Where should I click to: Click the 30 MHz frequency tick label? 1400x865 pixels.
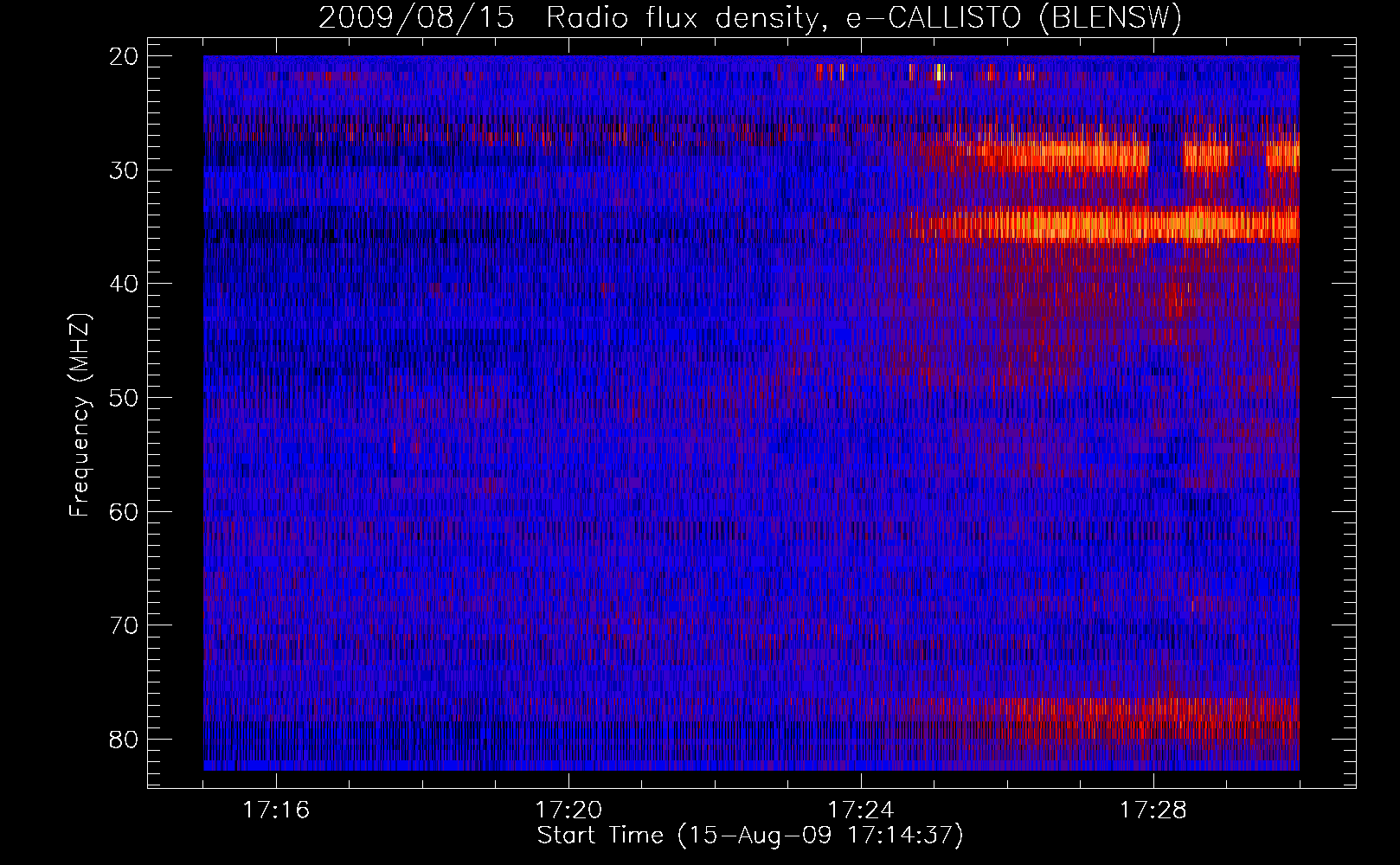click(125, 170)
